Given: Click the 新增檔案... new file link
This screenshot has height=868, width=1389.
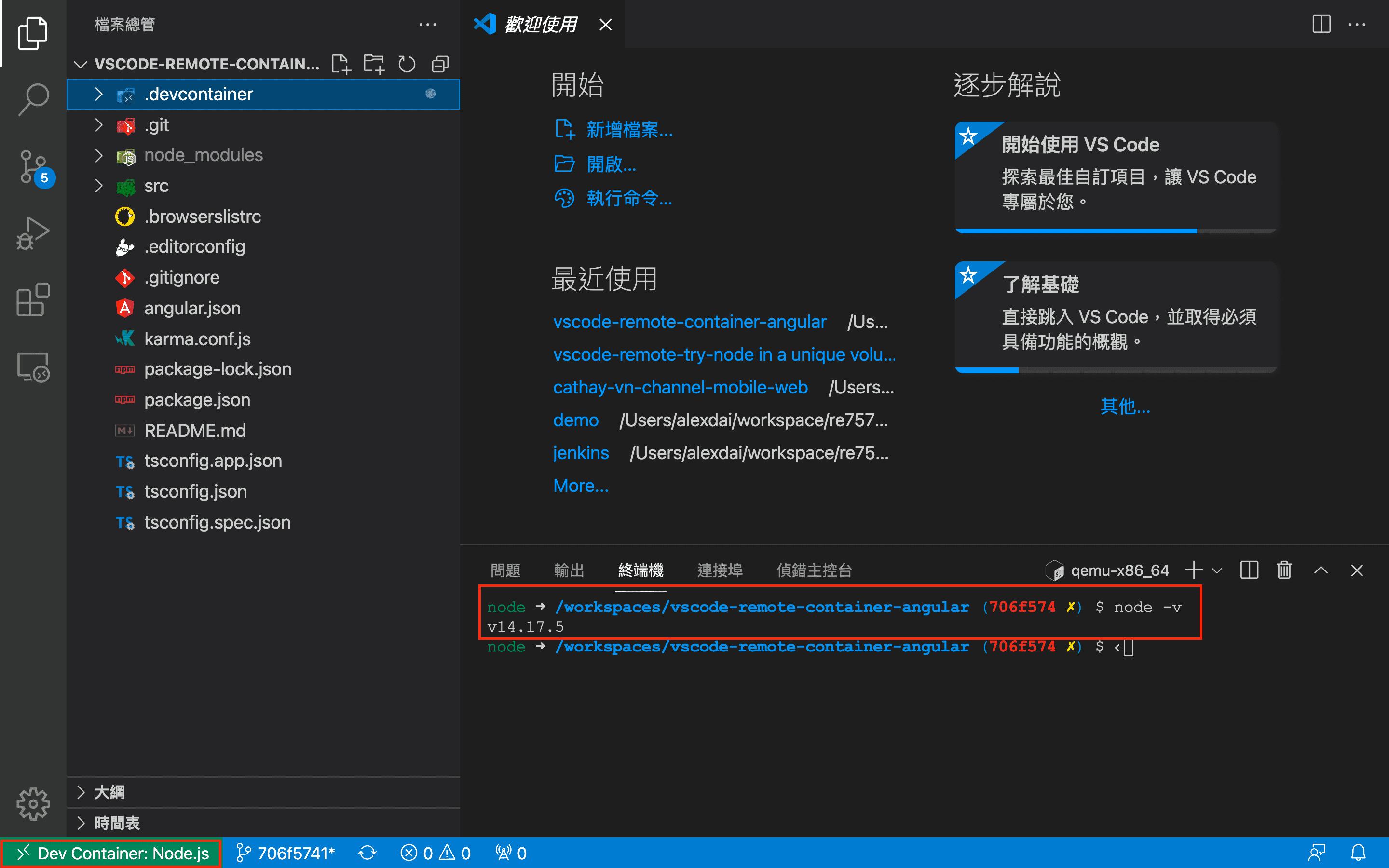Looking at the screenshot, I should click(x=613, y=130).
